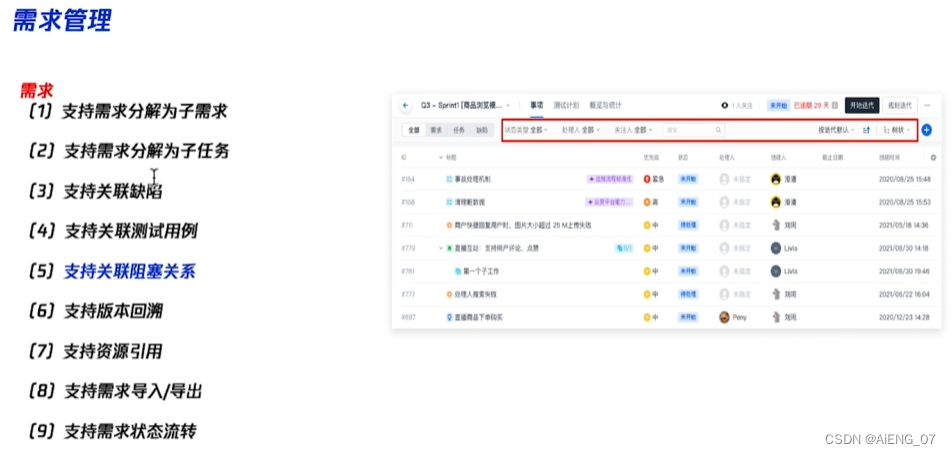Click the 未开始 status of row #164
This screenshot has height=455, width=951.
click(687, 179)
